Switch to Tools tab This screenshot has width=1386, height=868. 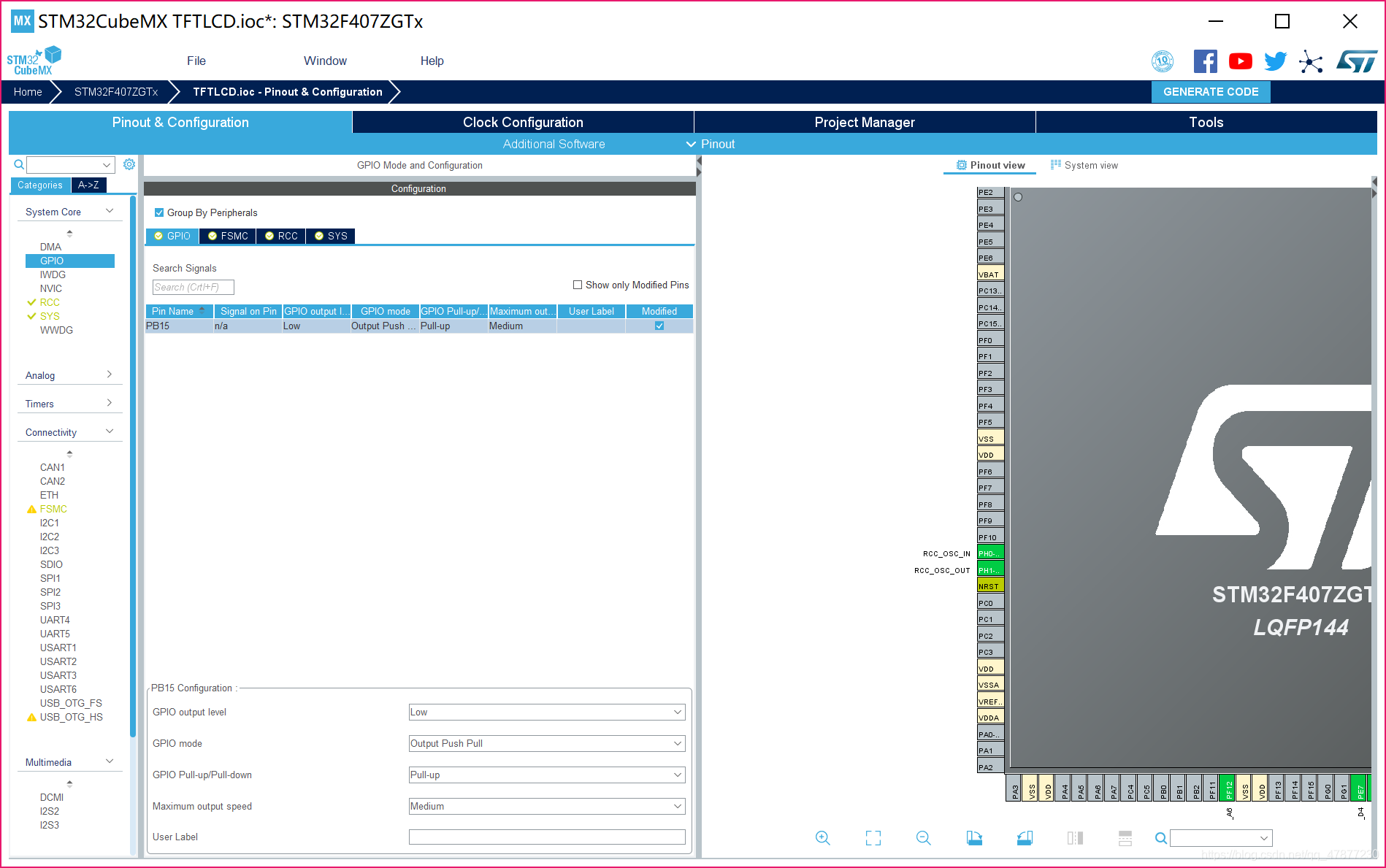click(x=1206, y=122)
